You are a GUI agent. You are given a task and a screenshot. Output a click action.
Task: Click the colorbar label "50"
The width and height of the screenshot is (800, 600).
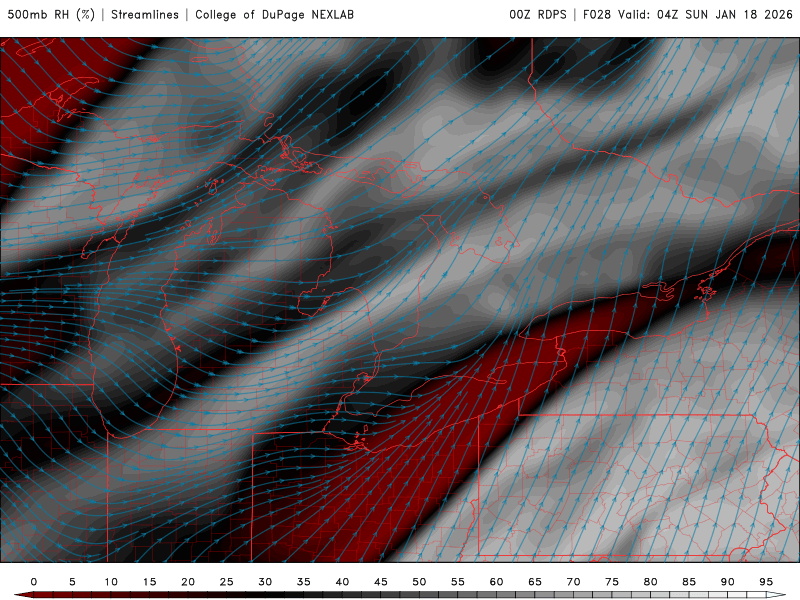[x=419, y=582]
